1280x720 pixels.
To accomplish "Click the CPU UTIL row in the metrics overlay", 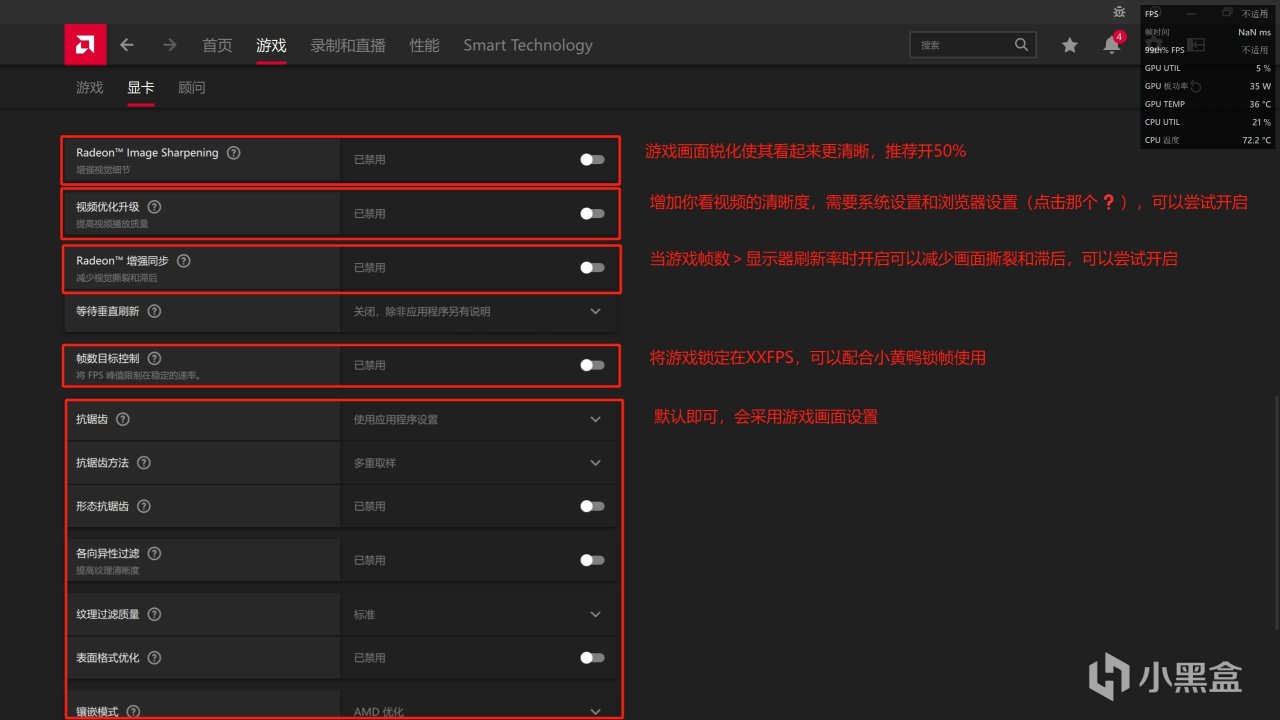I will click(x=1208, y=122).
